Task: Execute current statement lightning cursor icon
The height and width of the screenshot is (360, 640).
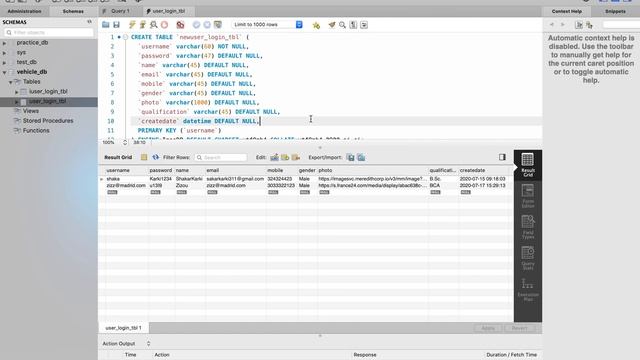Action: pyautogui.click(x=142, y=25)
